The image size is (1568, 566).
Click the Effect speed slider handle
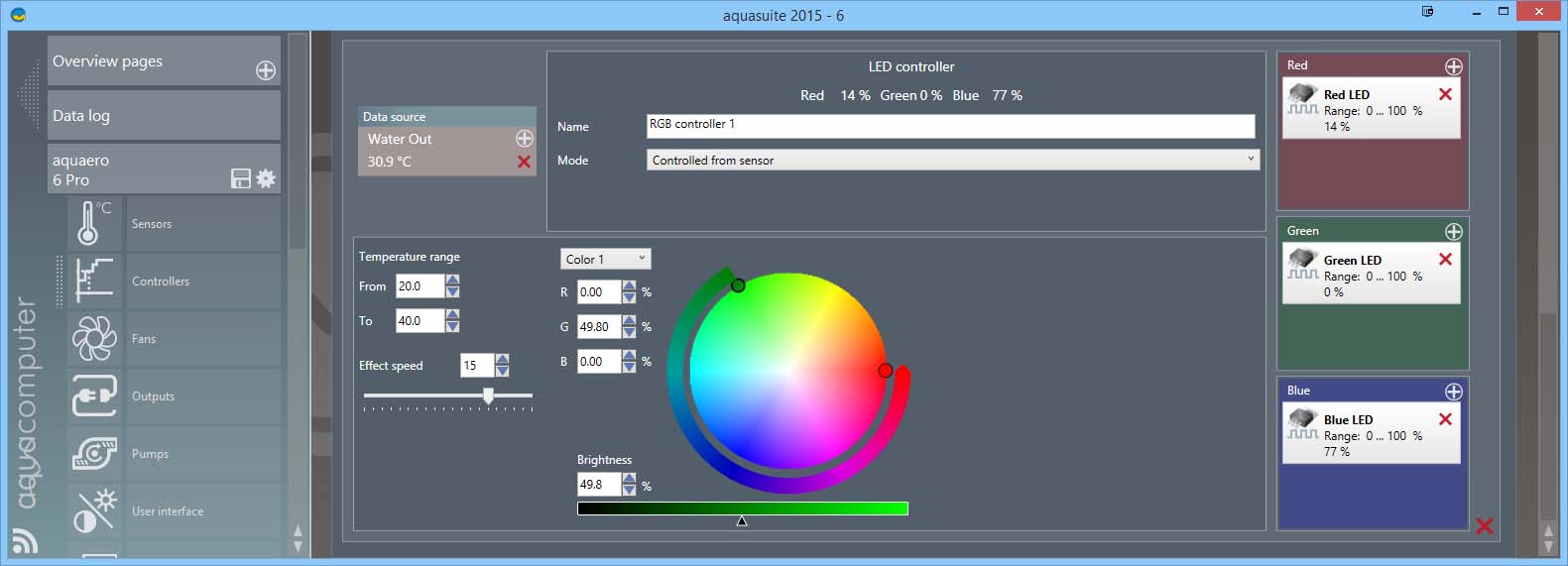pos(488,396)
